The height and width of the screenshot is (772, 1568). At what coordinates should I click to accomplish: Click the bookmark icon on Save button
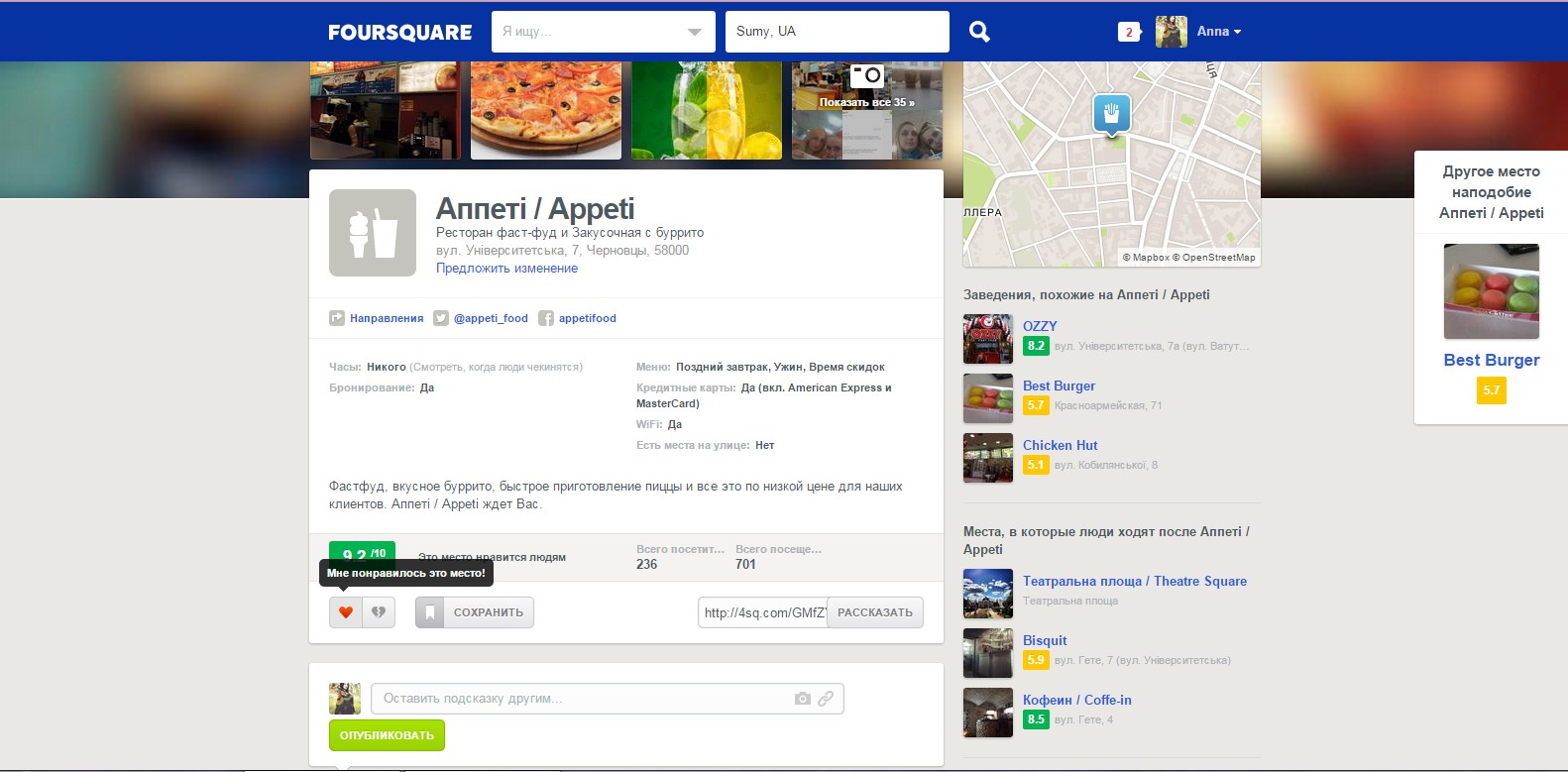pyautogui.click(x=430, y=612)
